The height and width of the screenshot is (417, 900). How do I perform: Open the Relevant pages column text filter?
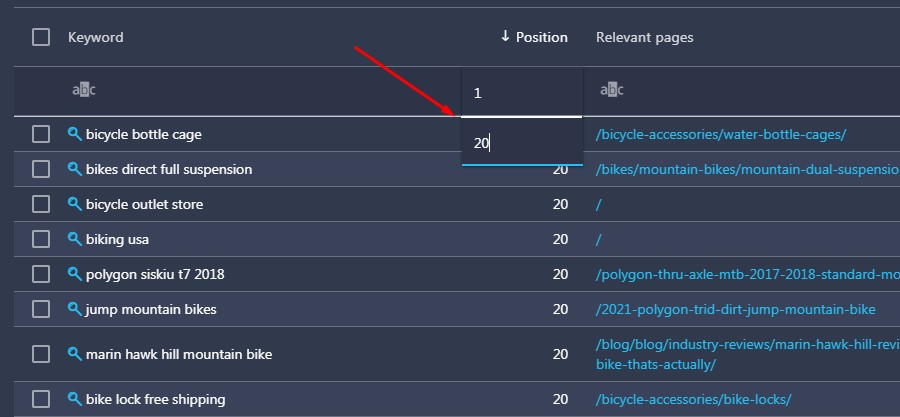612,91
